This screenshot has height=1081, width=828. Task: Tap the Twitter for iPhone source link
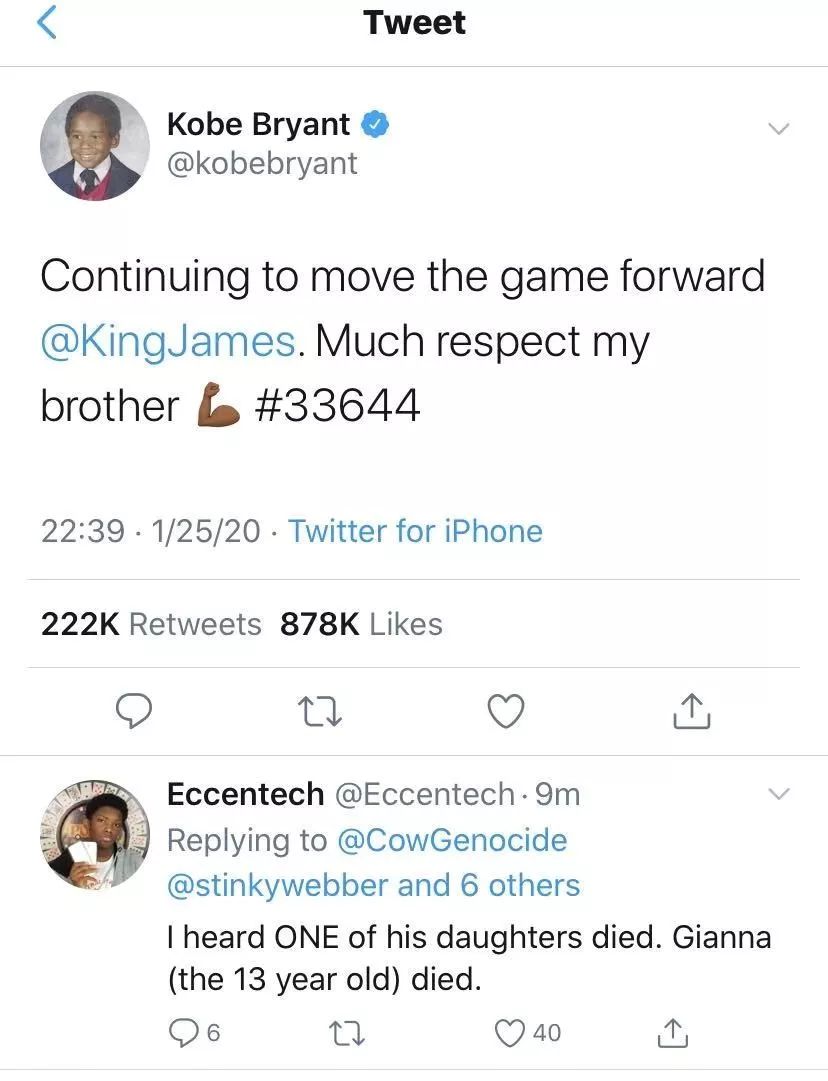click(415, 531)
